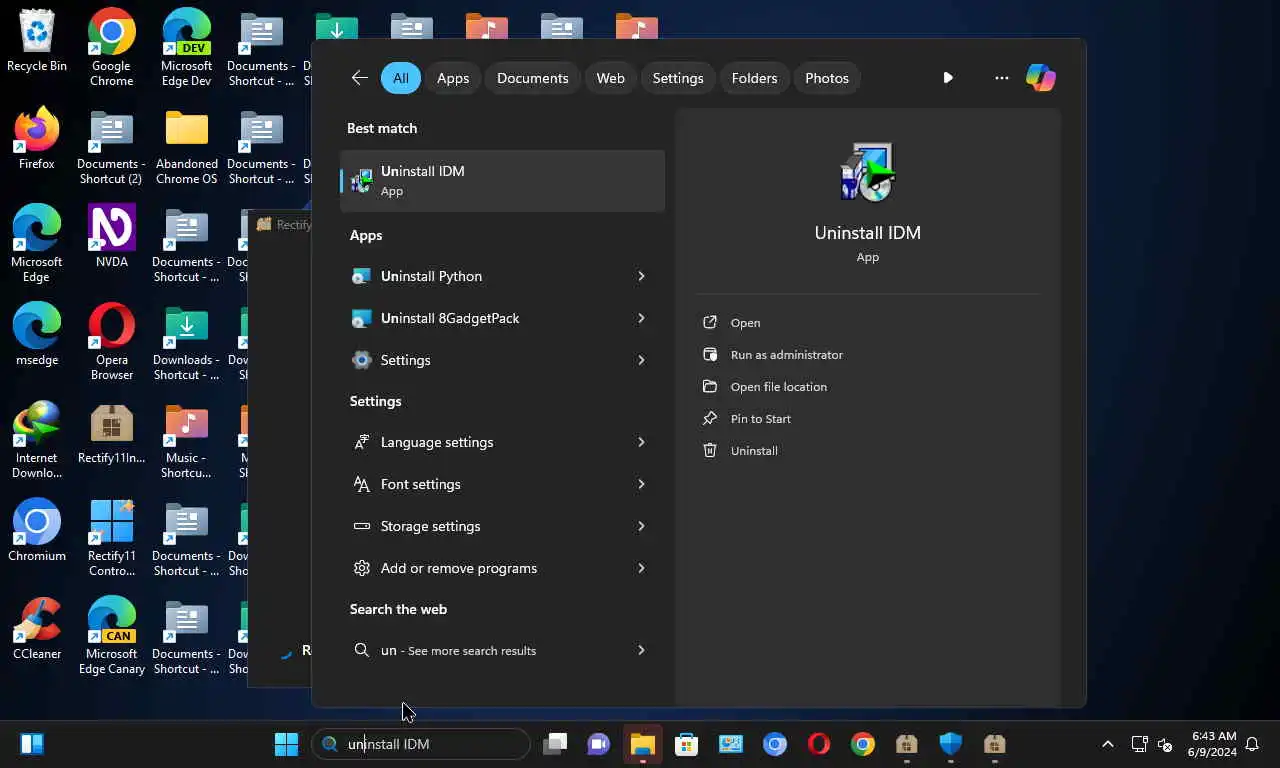Image resolution: width=1280 pixels, height=768 pixels.
Task: Open Microsoft Store taskbar icon
Action: click(x=686, y=744)
